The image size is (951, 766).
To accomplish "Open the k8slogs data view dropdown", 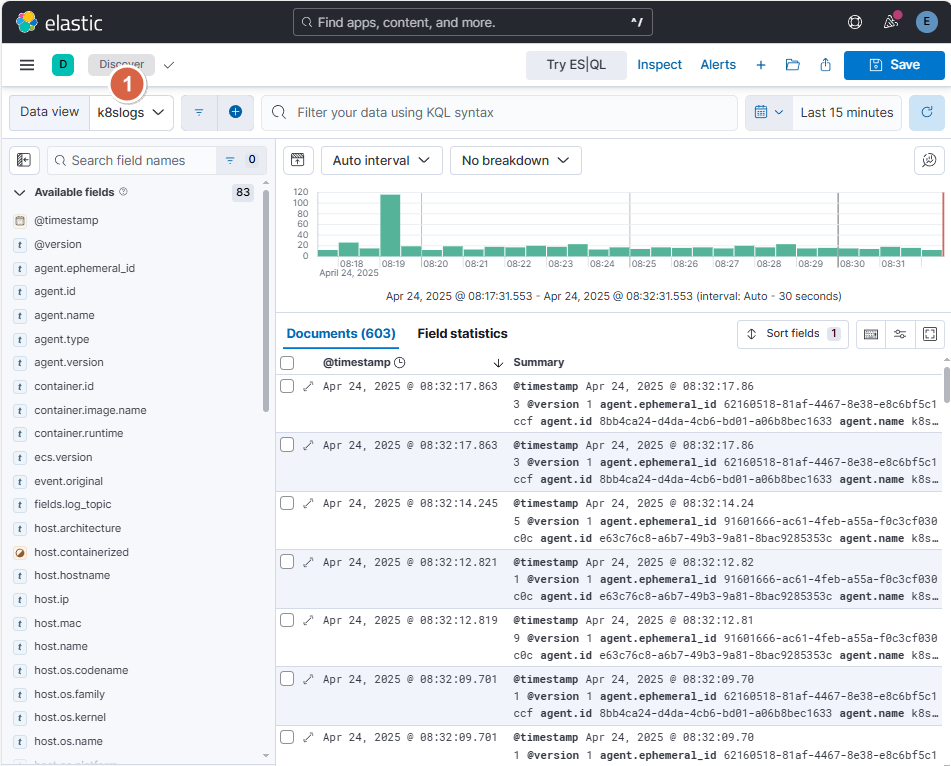I will coord(131,112).
